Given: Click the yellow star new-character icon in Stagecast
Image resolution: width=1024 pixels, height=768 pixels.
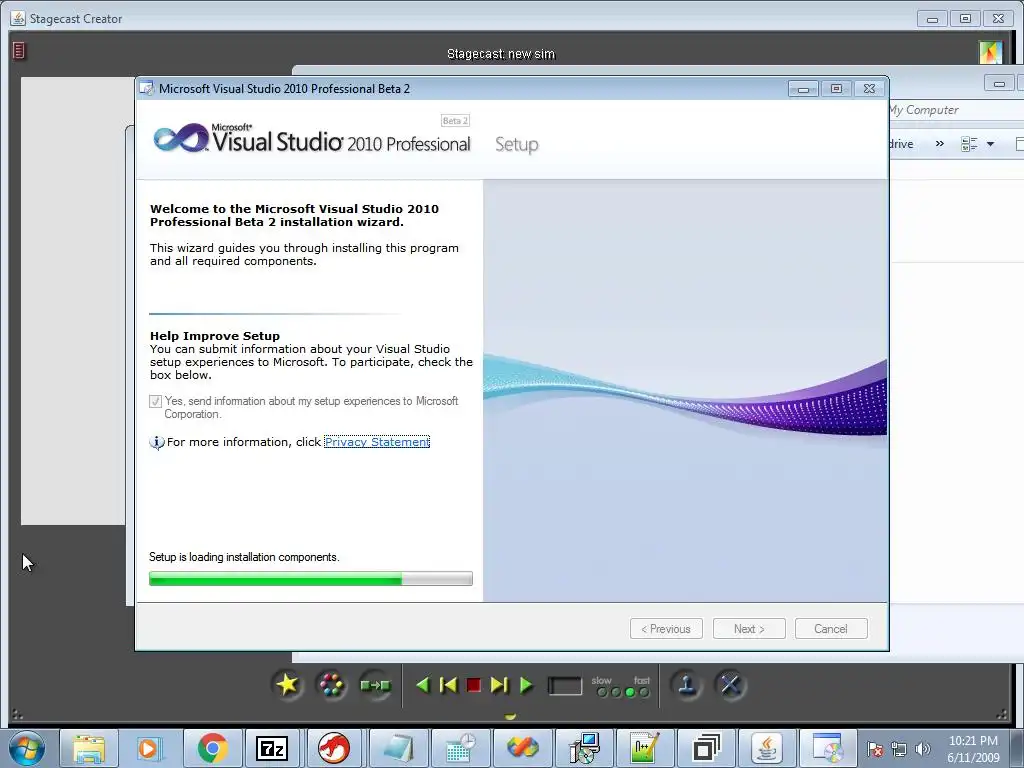Looking at the screenshot, I should click(x=287, y=685).
